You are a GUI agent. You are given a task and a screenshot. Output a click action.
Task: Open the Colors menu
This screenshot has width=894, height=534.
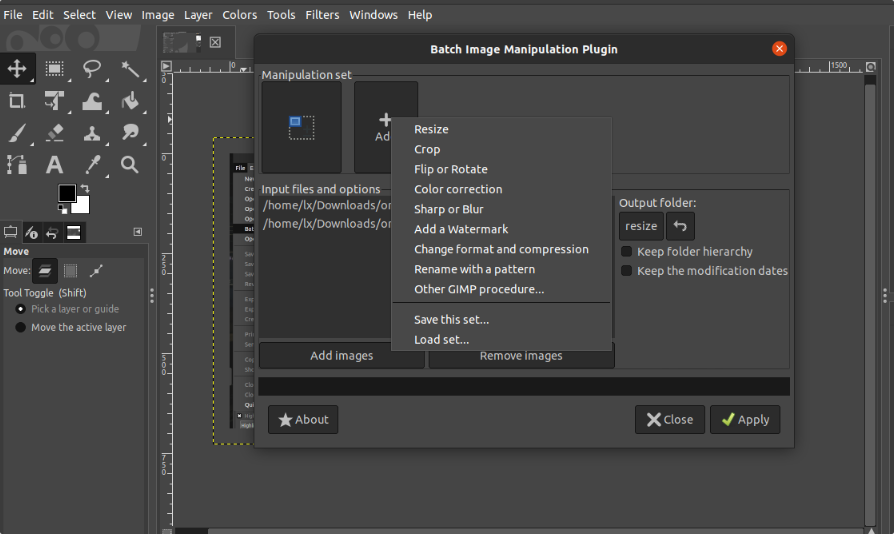[x=239, y=15]
